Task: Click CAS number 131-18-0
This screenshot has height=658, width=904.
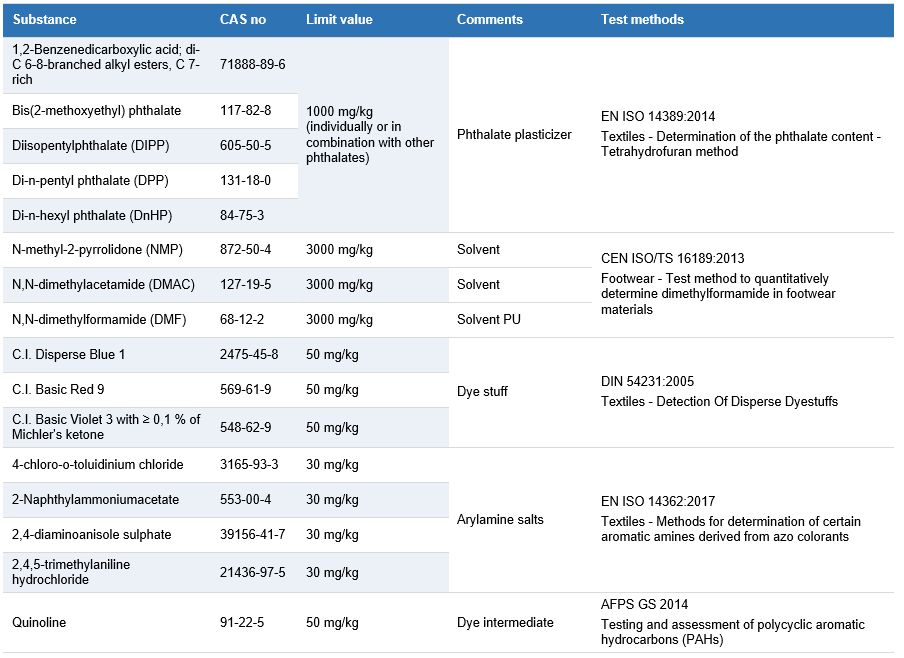Action: point(245,181)
